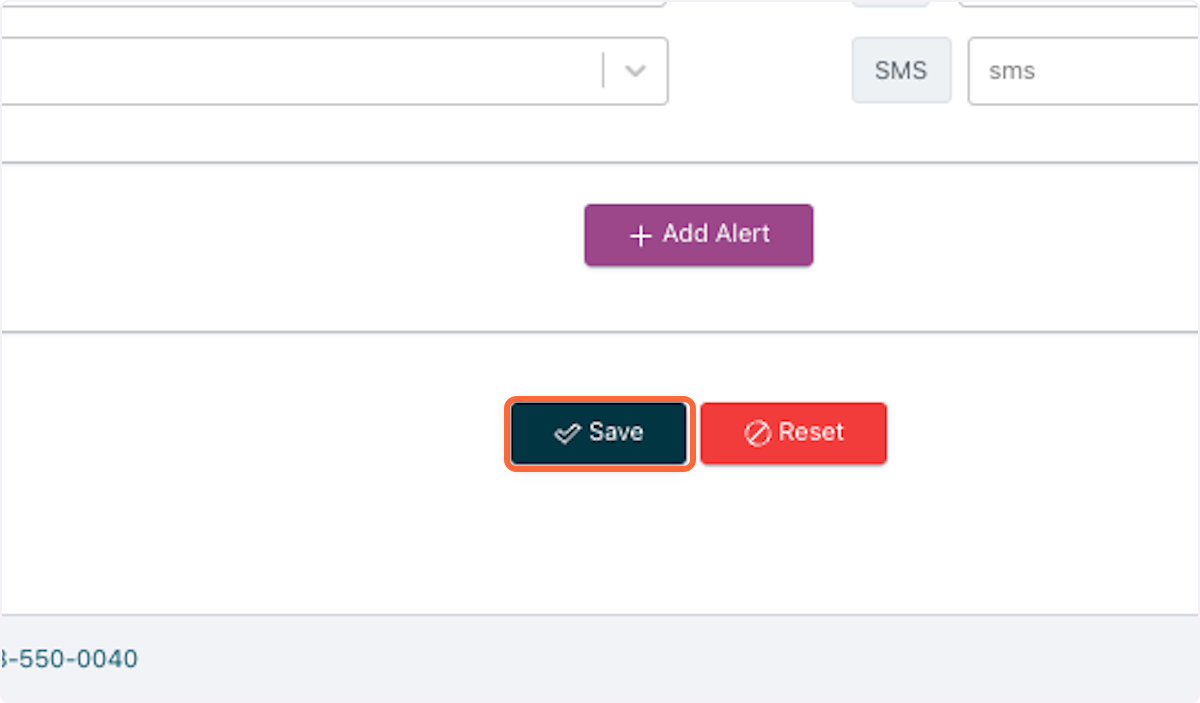Viewport: 1200px width, 703px height.
Task: Click the Reset text label
Action: [x=812, y=432]
